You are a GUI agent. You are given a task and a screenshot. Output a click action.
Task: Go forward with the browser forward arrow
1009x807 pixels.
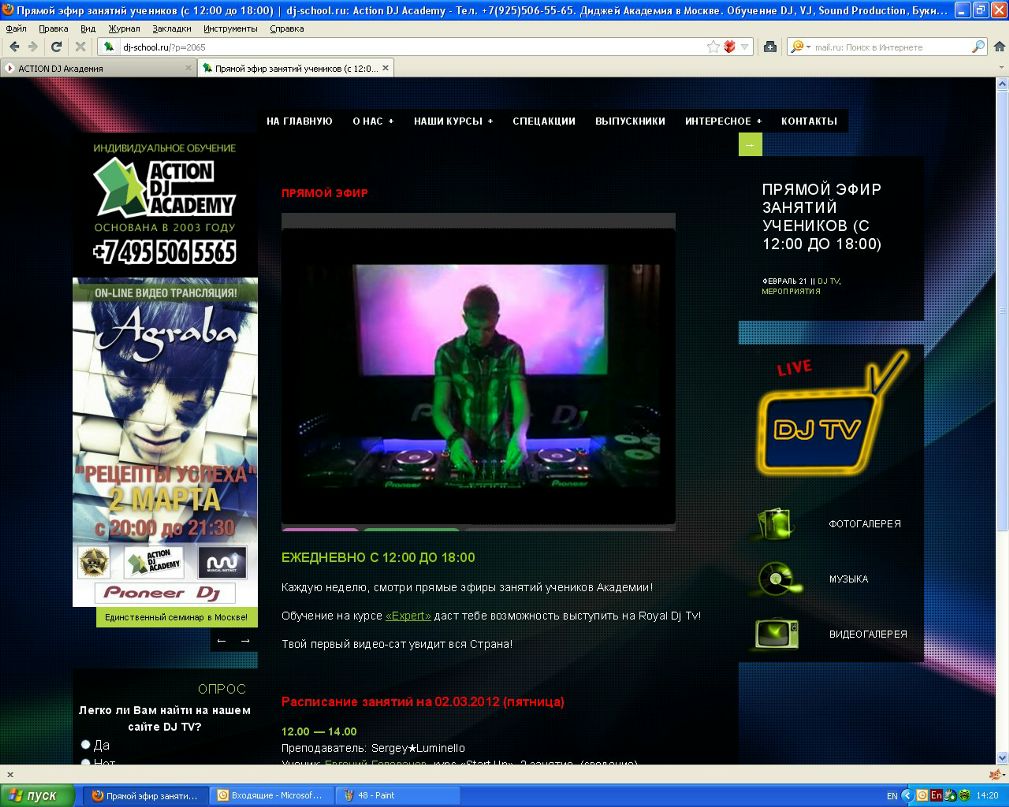coord(33,46)
